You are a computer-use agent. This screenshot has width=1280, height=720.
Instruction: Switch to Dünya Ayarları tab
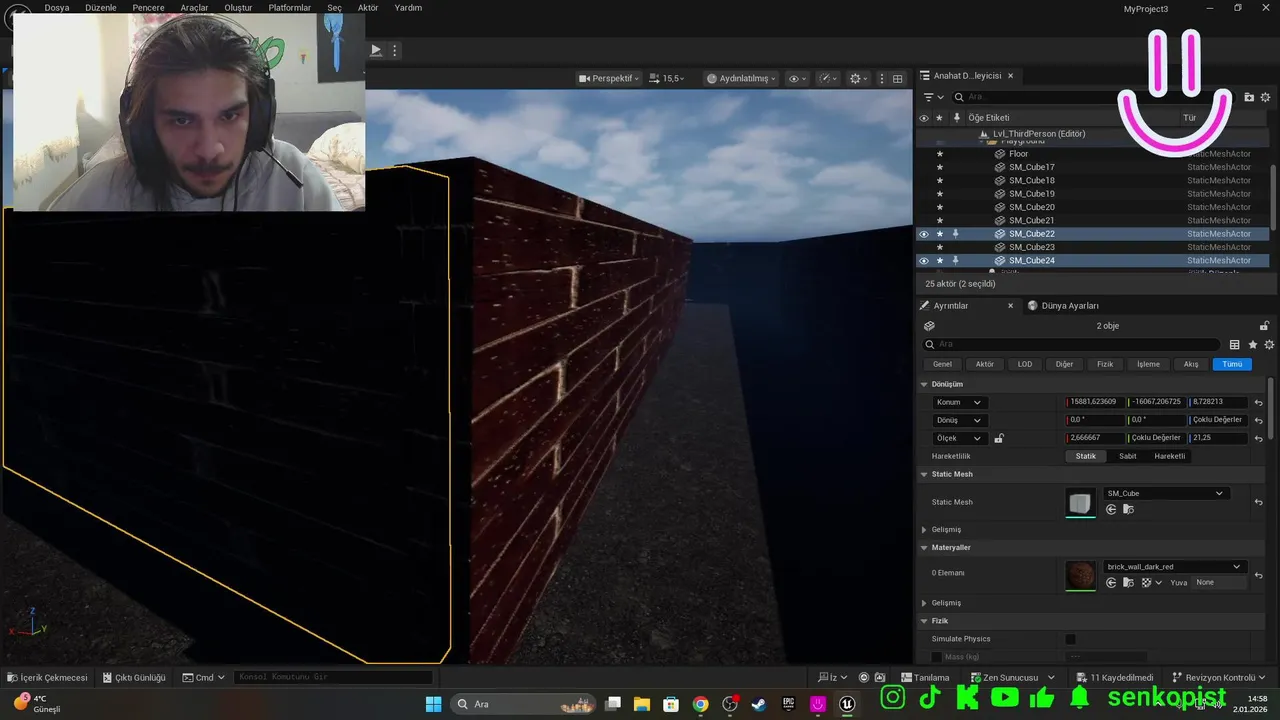click(x=1069, y=306)
